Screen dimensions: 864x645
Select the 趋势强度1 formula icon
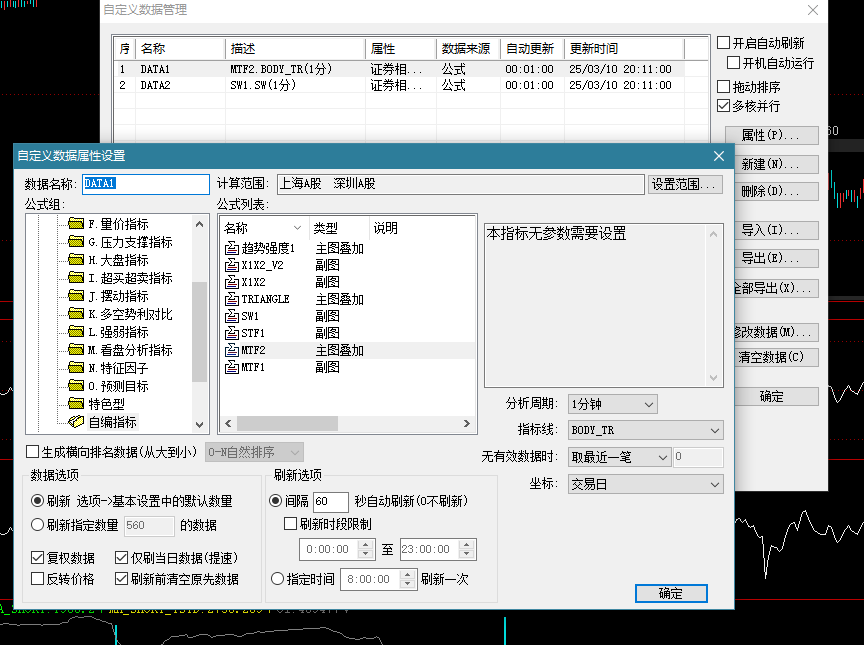(232, 248)
